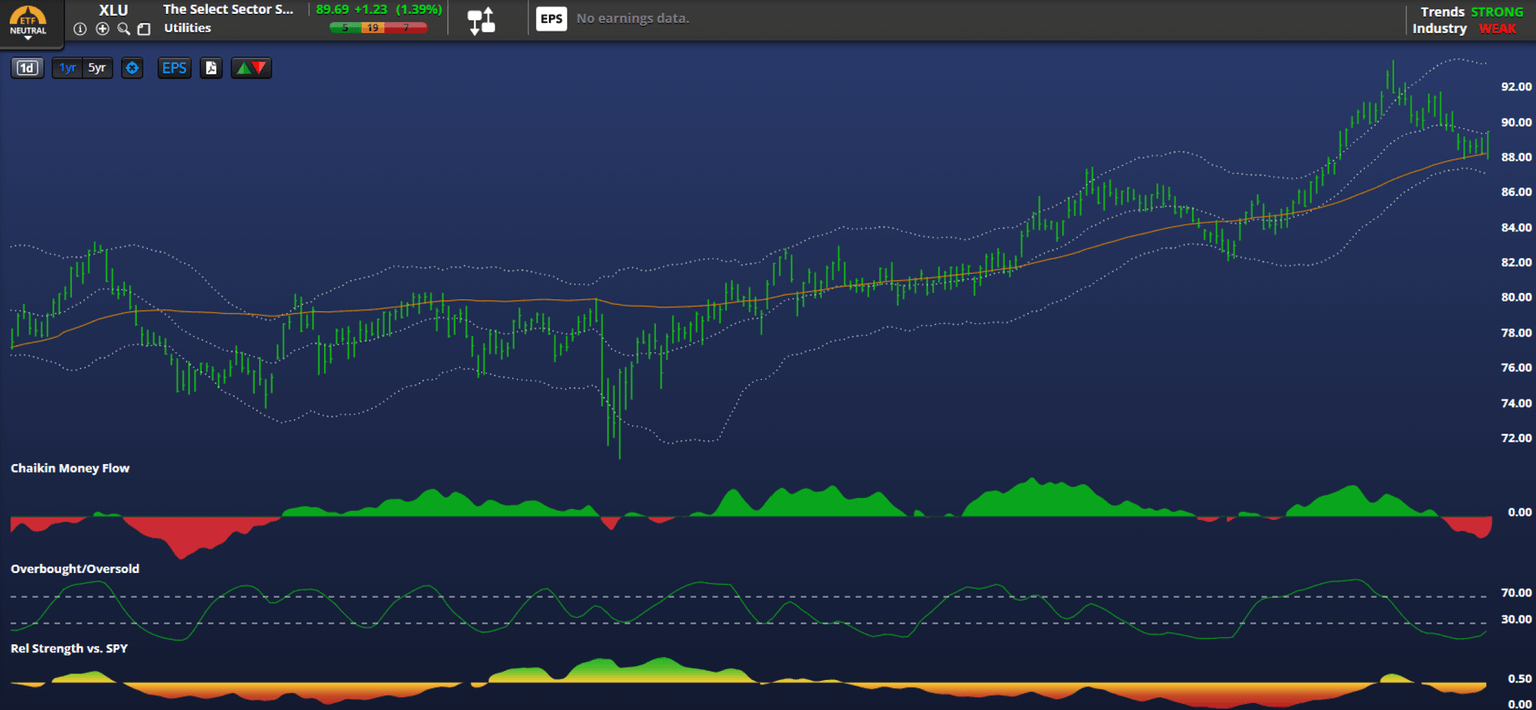Image resolution: width=1536 pixels, height=710 pixels.
Task: Click the magnifier search icon under XLU
Action: 123,29
